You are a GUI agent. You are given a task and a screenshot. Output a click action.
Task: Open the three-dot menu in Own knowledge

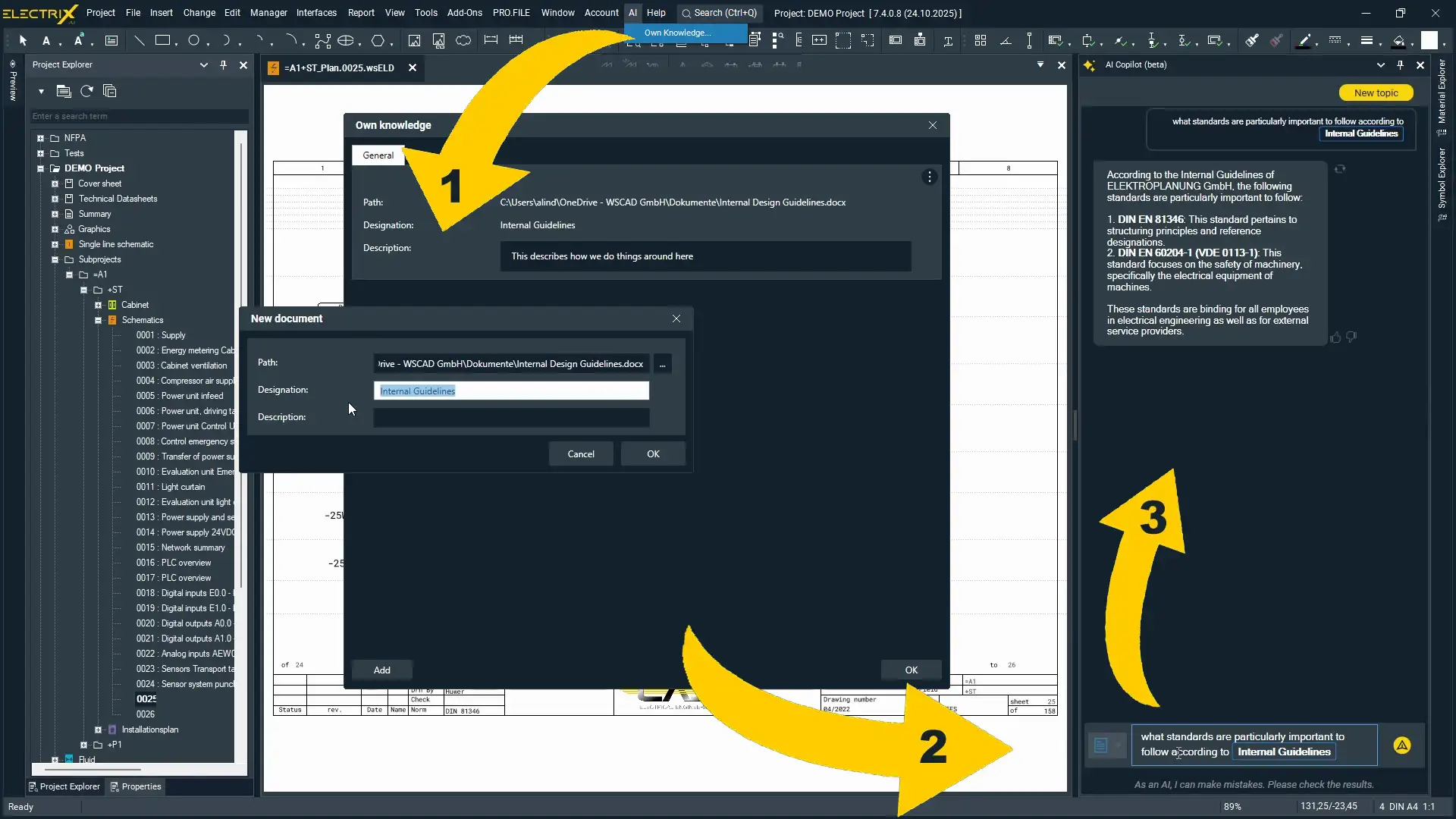[929, 177]
